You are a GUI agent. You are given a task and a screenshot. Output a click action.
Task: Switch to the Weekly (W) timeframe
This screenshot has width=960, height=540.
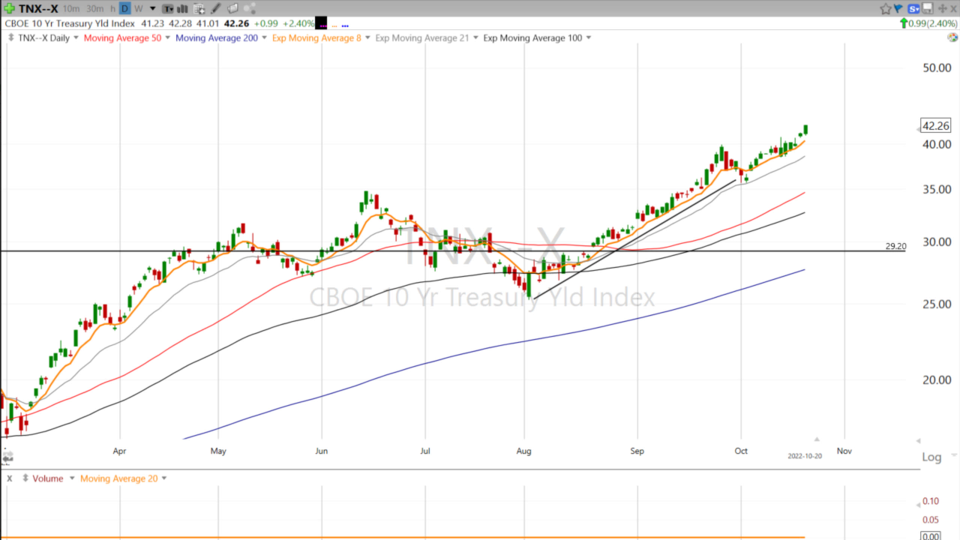[x=138, y=9]
